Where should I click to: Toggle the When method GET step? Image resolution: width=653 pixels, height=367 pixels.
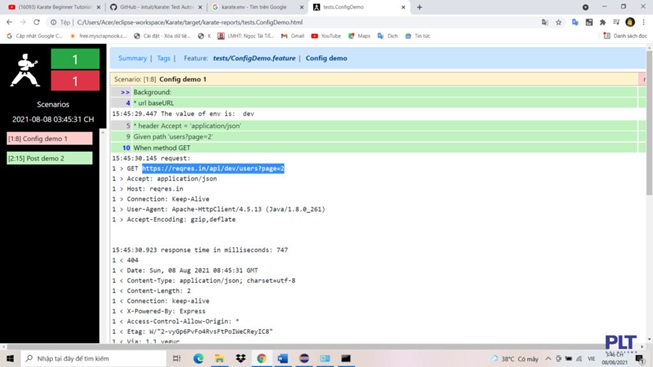[374, 148]
